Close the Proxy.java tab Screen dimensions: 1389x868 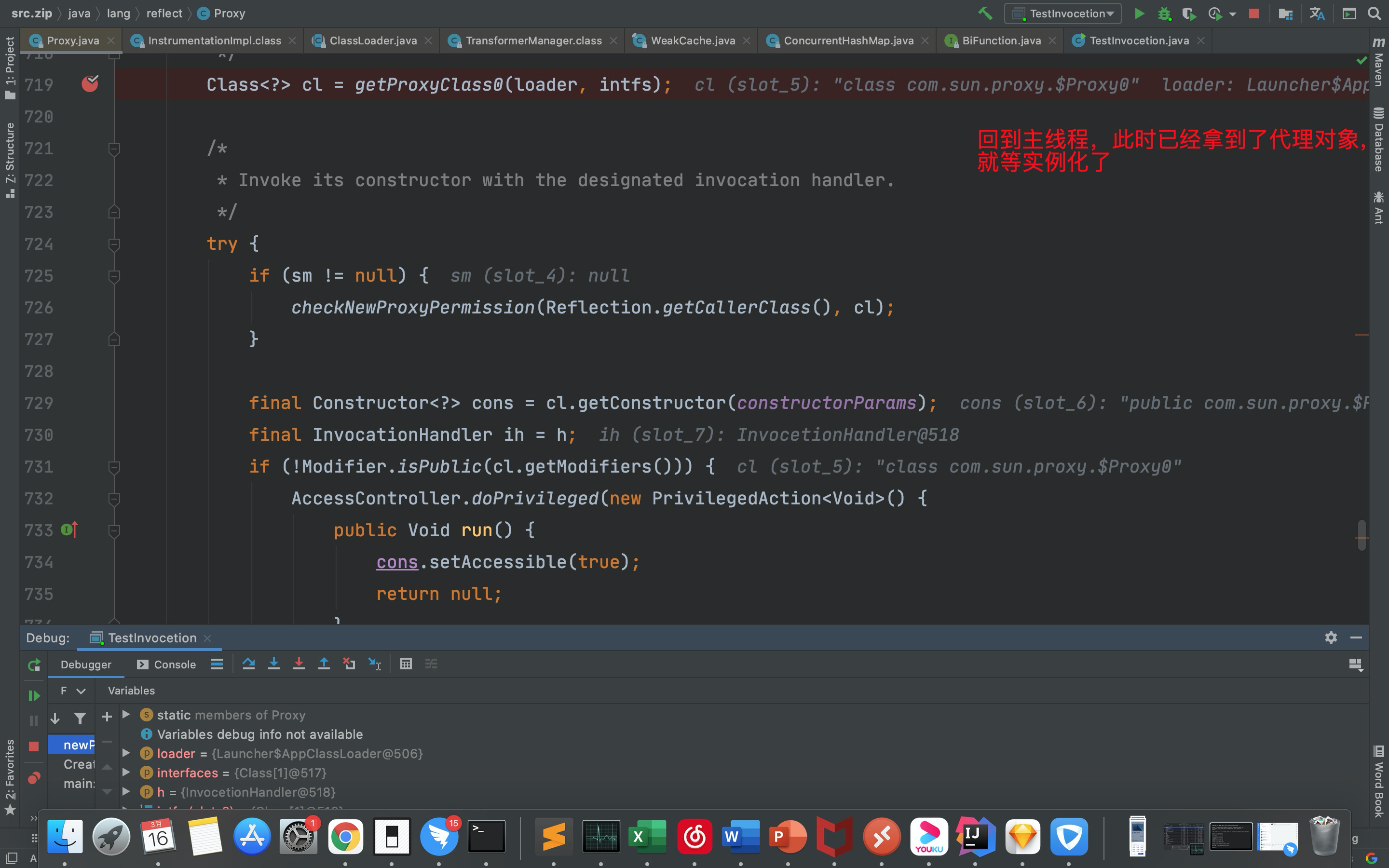tap(111, 40)
